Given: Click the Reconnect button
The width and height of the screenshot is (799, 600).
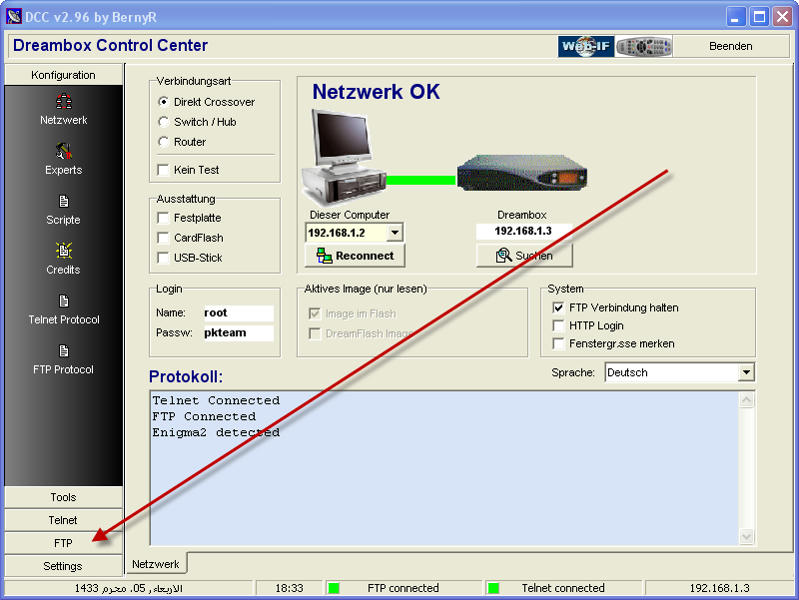Looking at the screenshot, I should click(x=355, y=255).
